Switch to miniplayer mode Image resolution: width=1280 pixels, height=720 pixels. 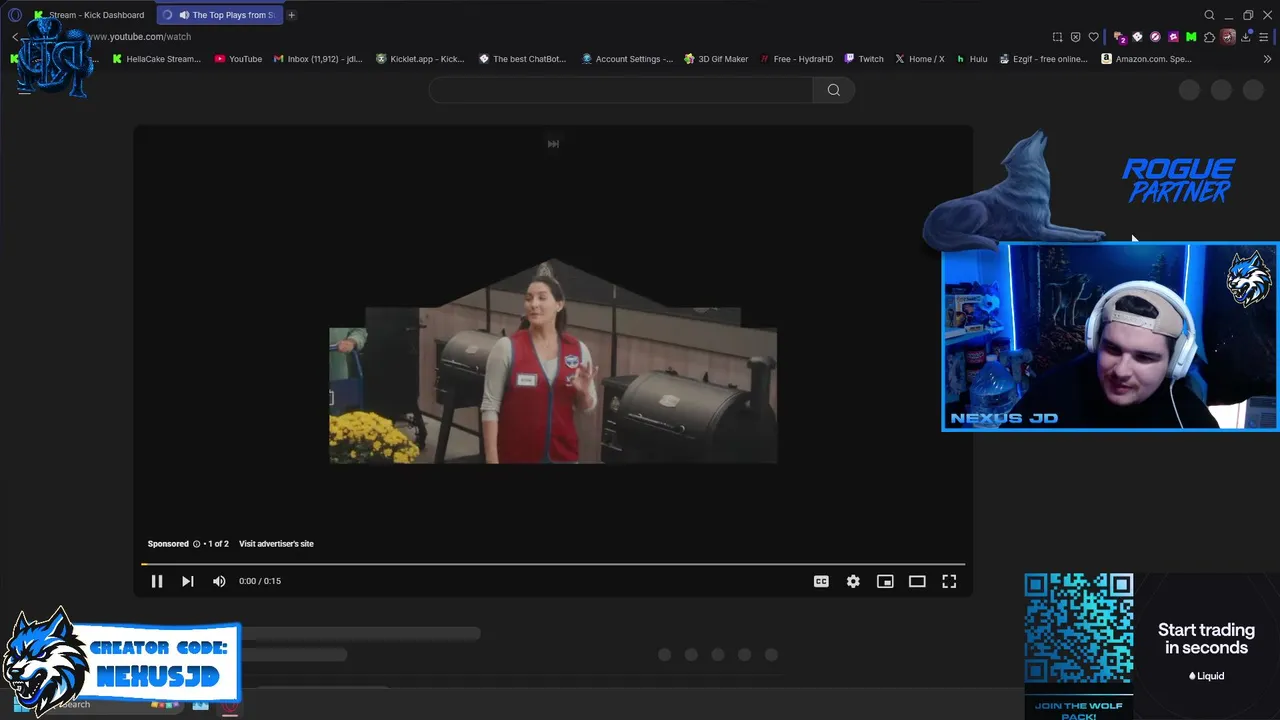pos(885,581)
